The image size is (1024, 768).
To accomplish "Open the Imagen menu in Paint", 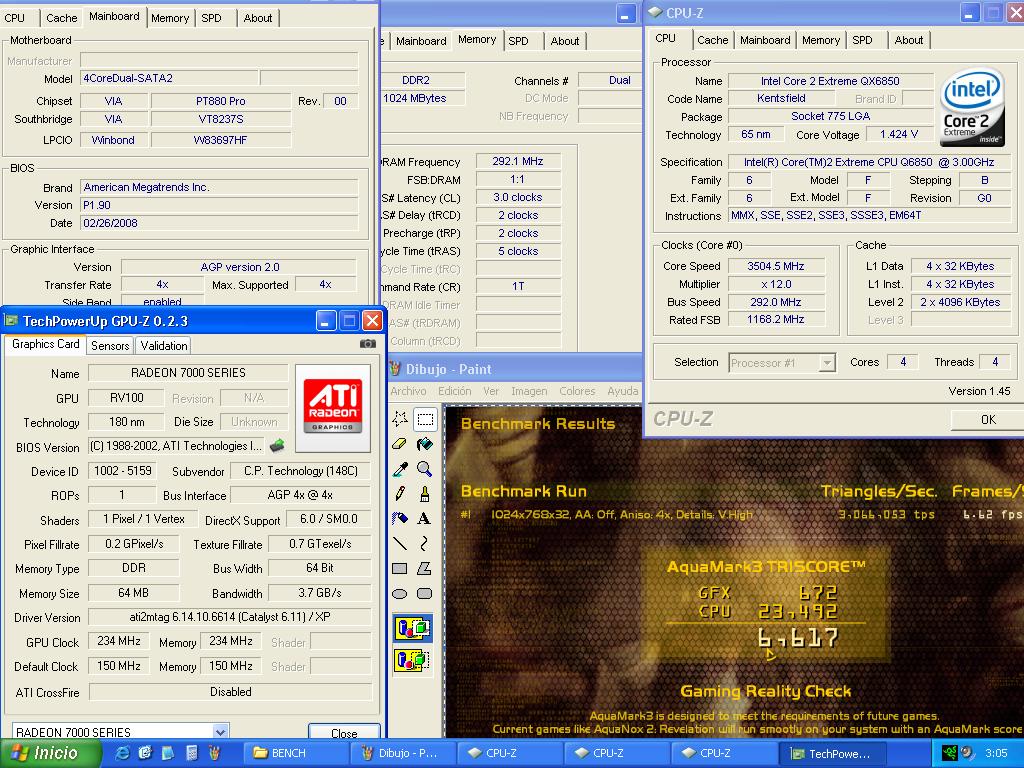I will (529, 391).
